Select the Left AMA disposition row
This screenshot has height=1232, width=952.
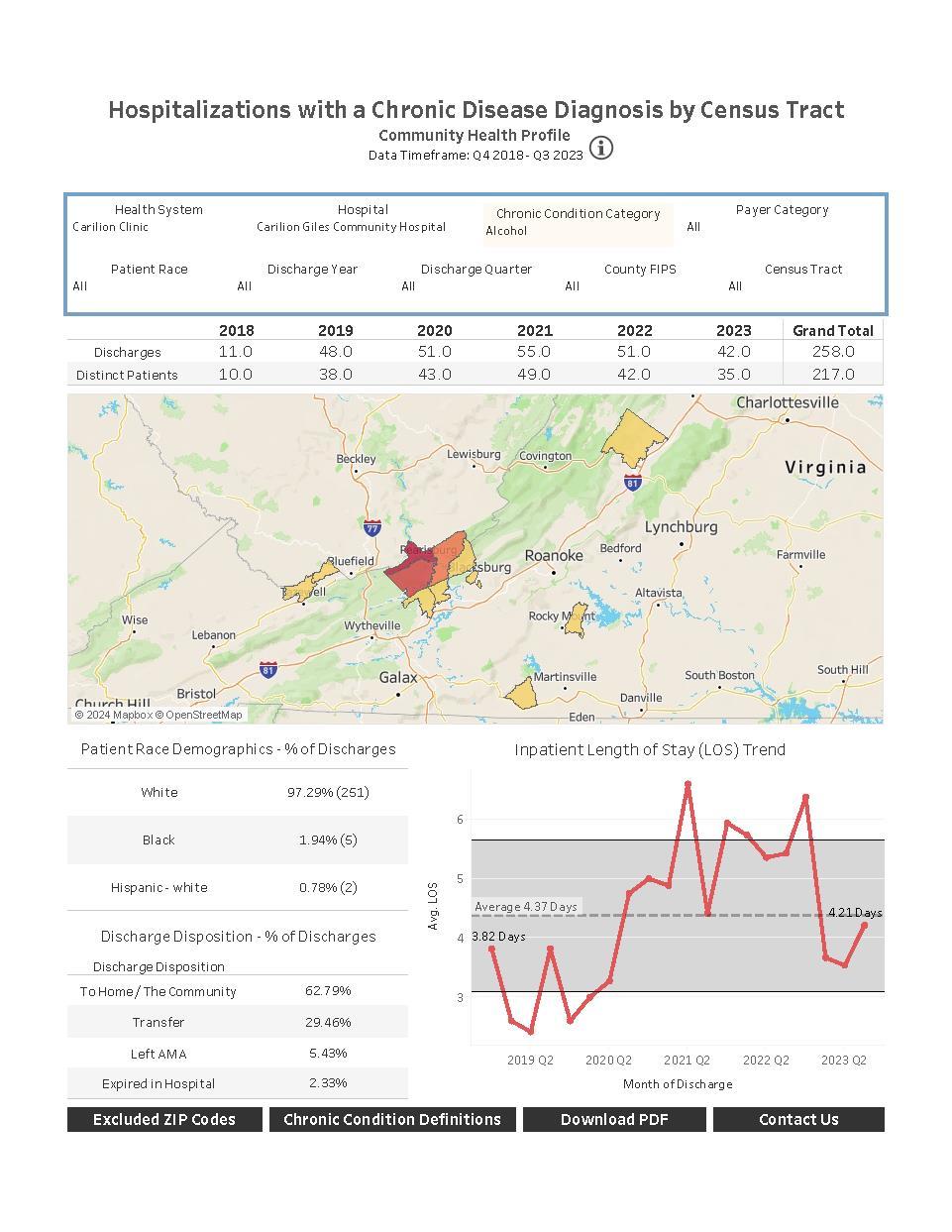238,1053
